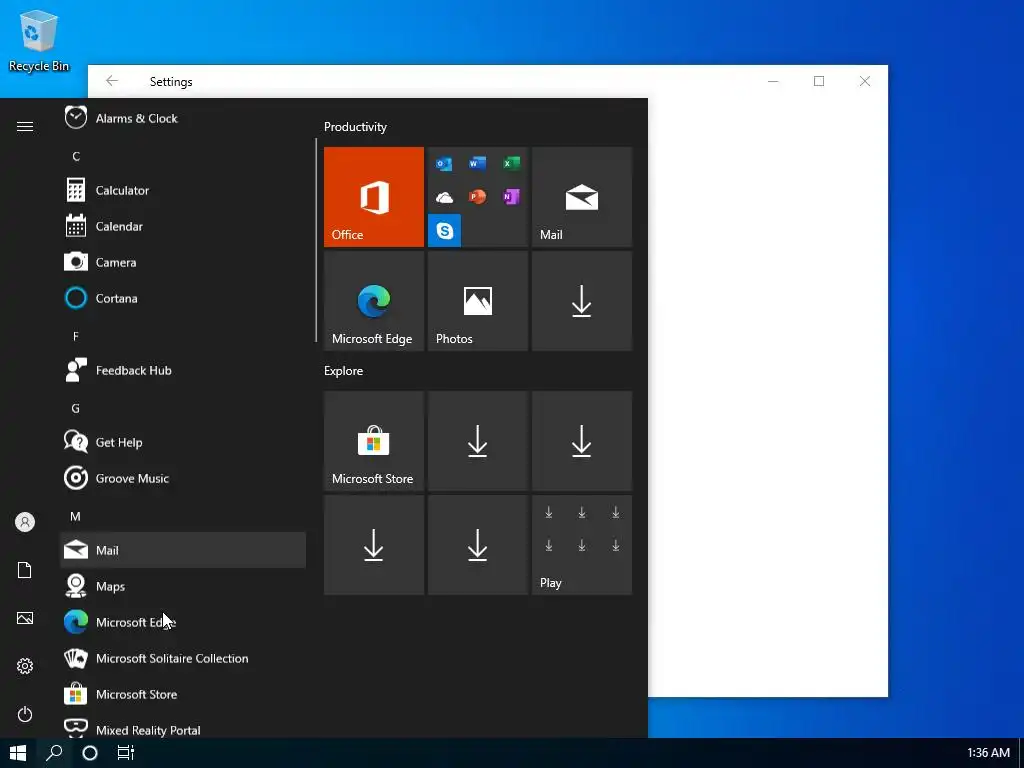Viewport: 1024px width, 768px height.
Task: Open Recycle Bin on the desktop
Action: coord(39,40)
